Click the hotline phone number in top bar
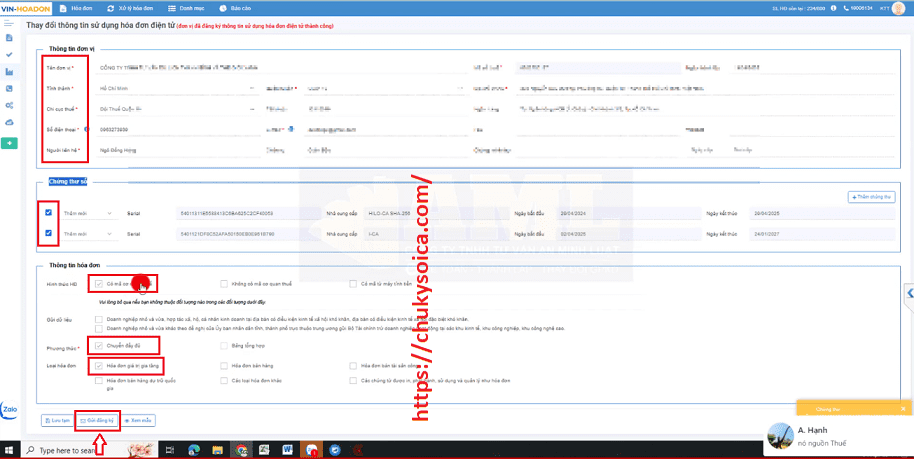This screenshot has height=459, width=914. (858, 9)
